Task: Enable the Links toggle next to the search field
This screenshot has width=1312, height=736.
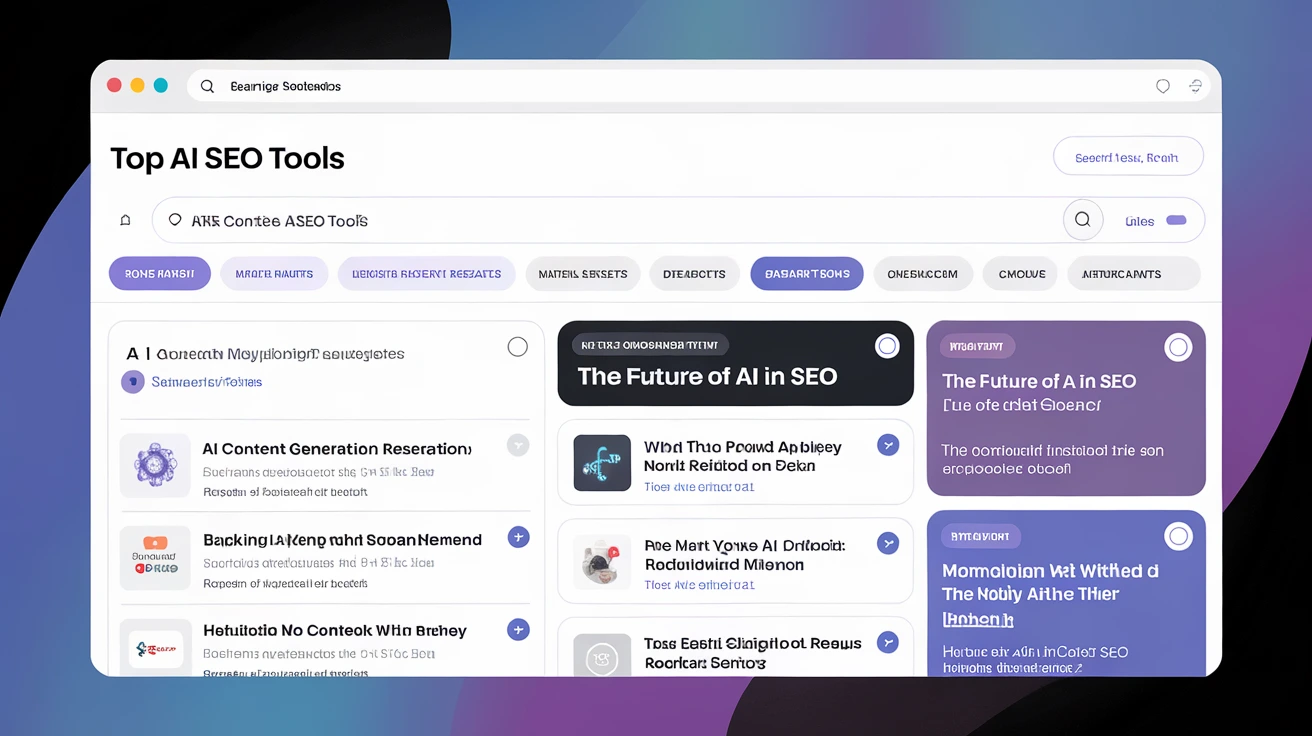Action: pyautogui.click(x=1175, y=219)
